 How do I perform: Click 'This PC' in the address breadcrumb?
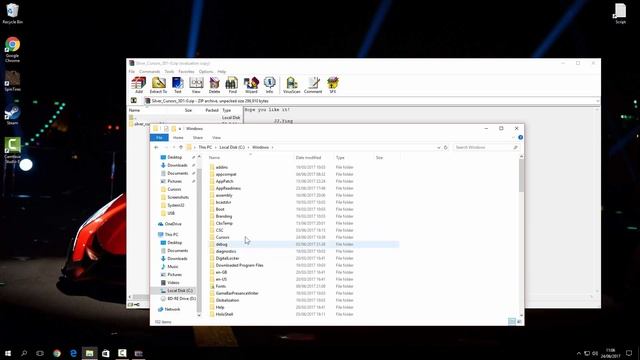tap(205, 147)
